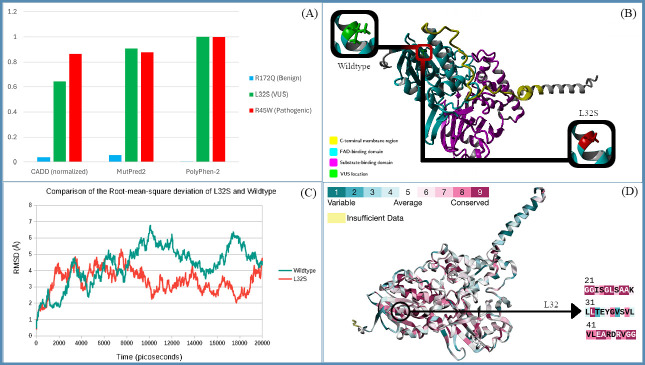Click the blue R172Q bar above CADD (normalized)
The image size is (645, 365).
44,159
